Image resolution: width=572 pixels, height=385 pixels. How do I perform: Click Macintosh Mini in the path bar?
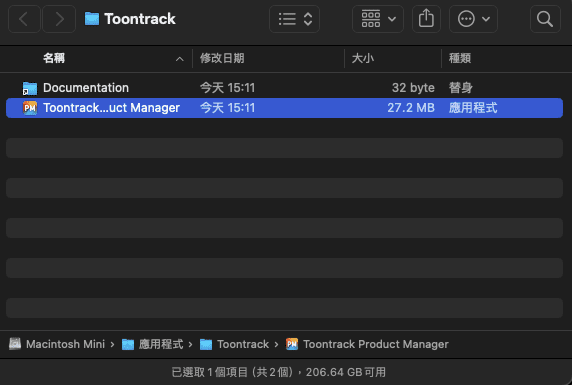pos(65,344)
